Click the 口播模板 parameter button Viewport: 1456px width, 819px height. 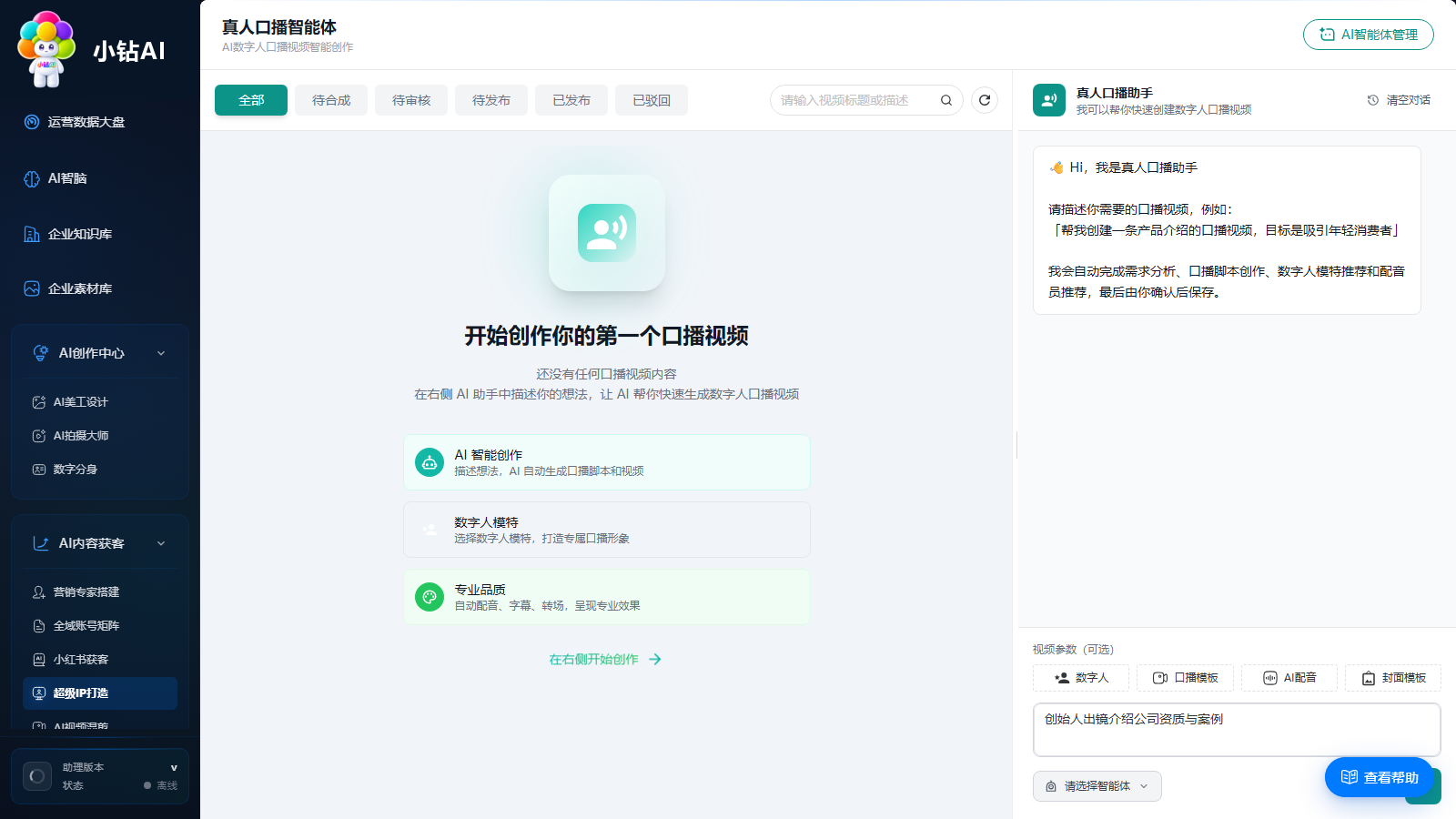pos(1185,678)
